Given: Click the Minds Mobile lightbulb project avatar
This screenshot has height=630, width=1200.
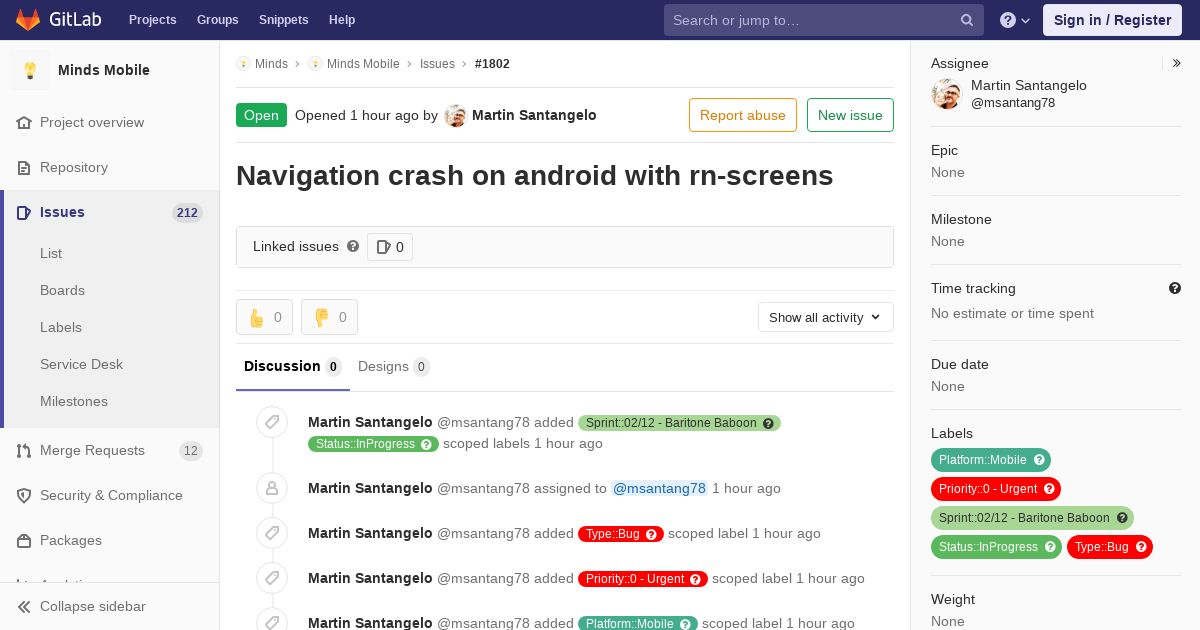Looking at the screenshot, I should 30,70.
